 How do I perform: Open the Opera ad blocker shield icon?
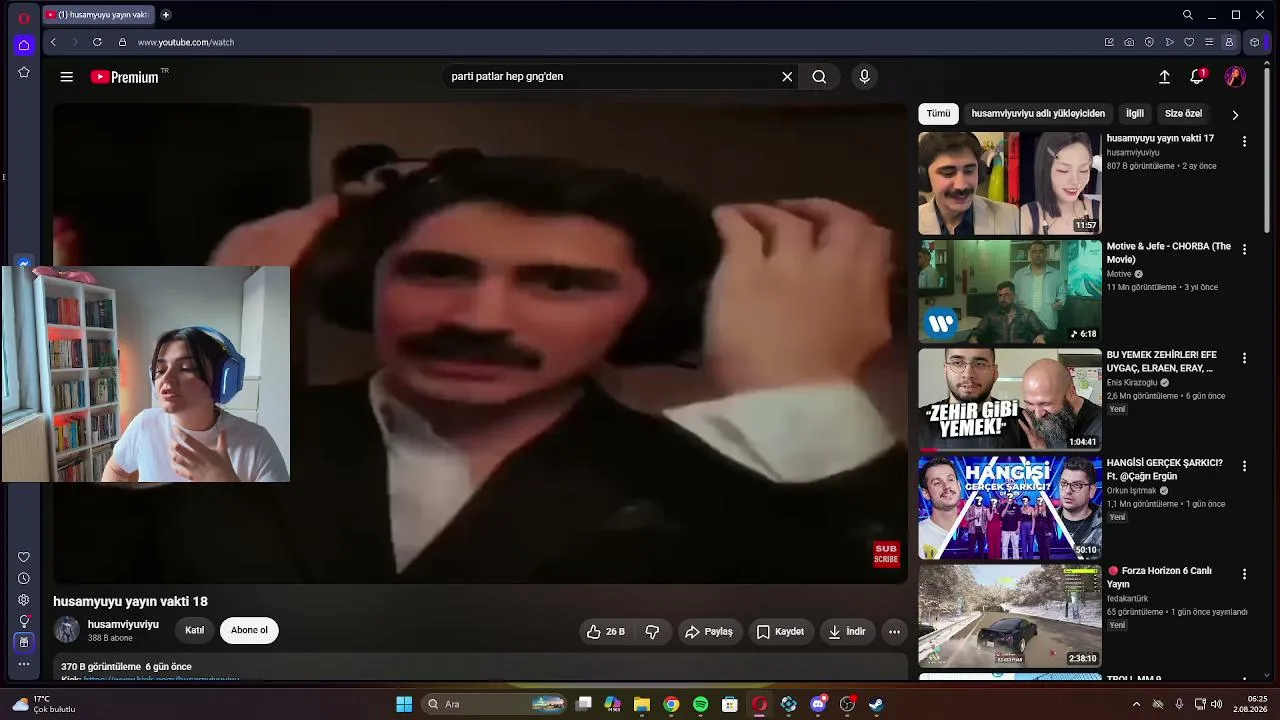point(1149,42)
